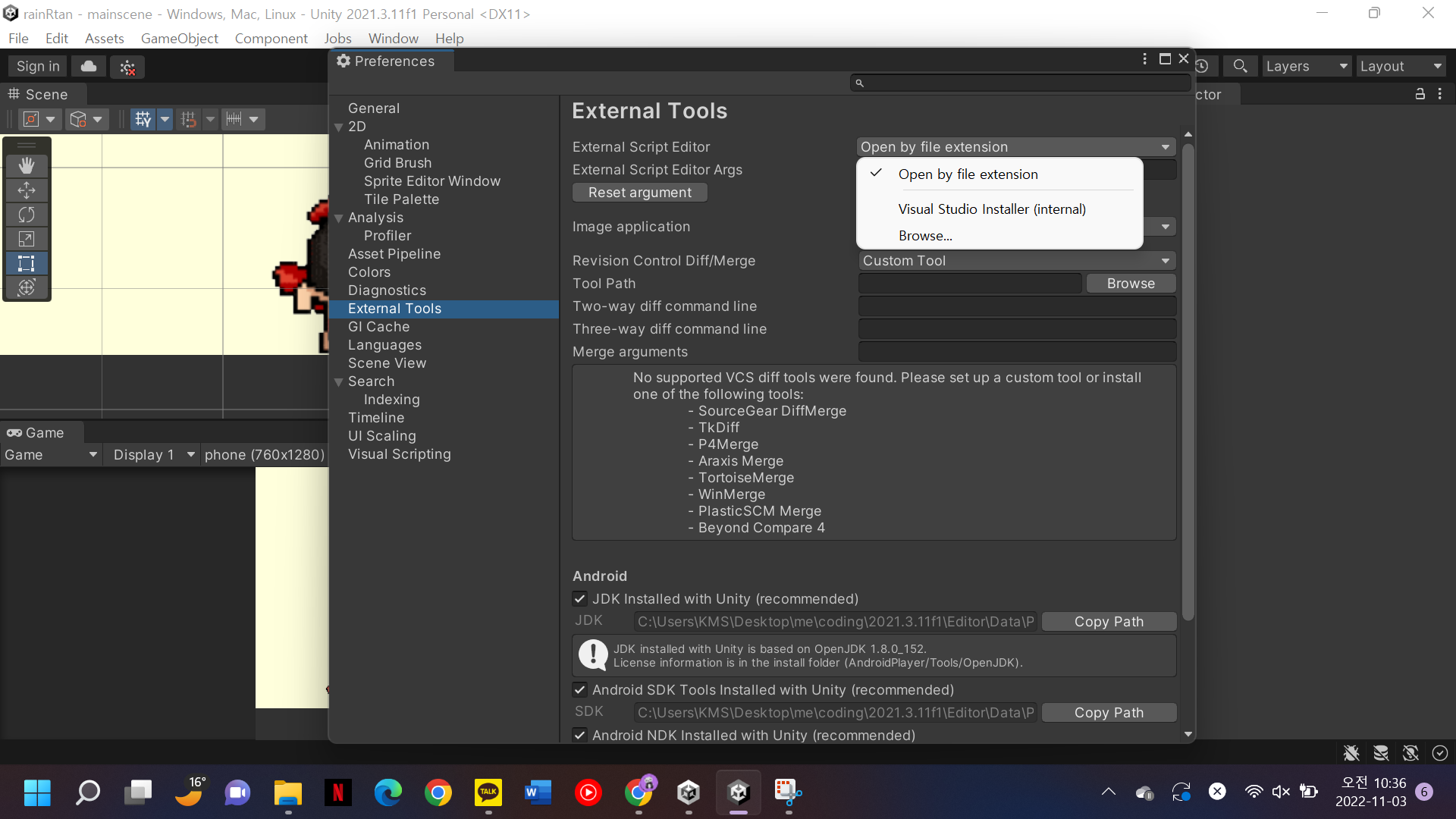This screenshot has height=819, width=1456.
Task: Open the Assets menu
Action: pyautogui.click(x=104, y=39)
